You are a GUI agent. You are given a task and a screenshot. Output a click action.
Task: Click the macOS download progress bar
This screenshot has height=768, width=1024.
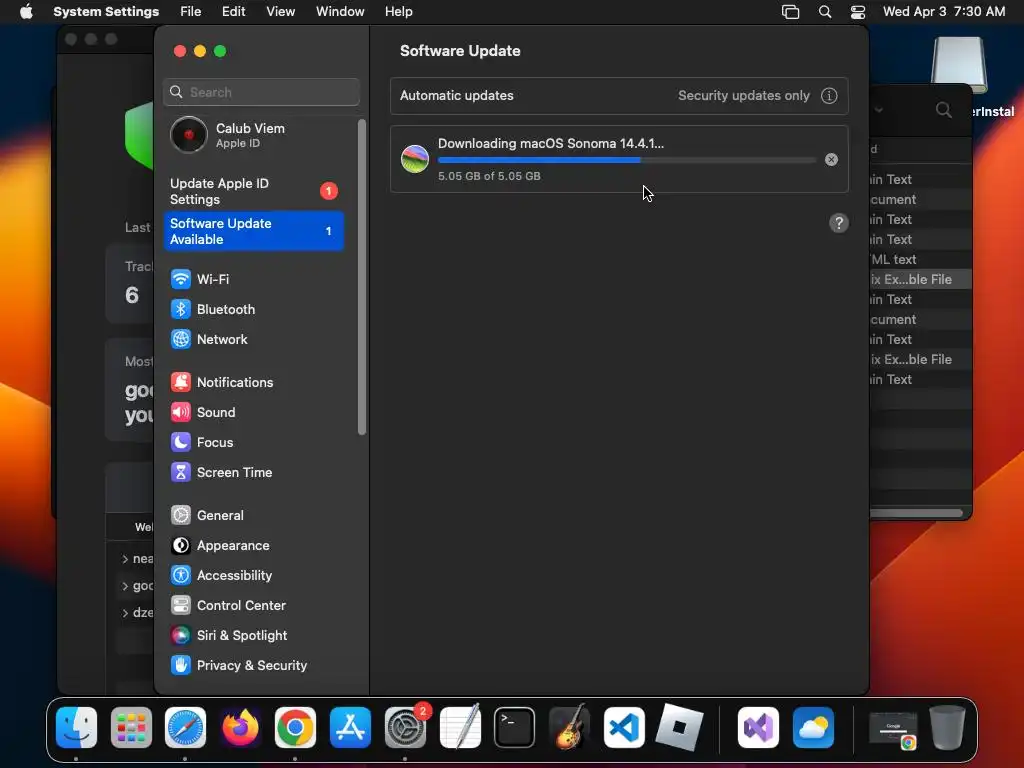[626, 160]
